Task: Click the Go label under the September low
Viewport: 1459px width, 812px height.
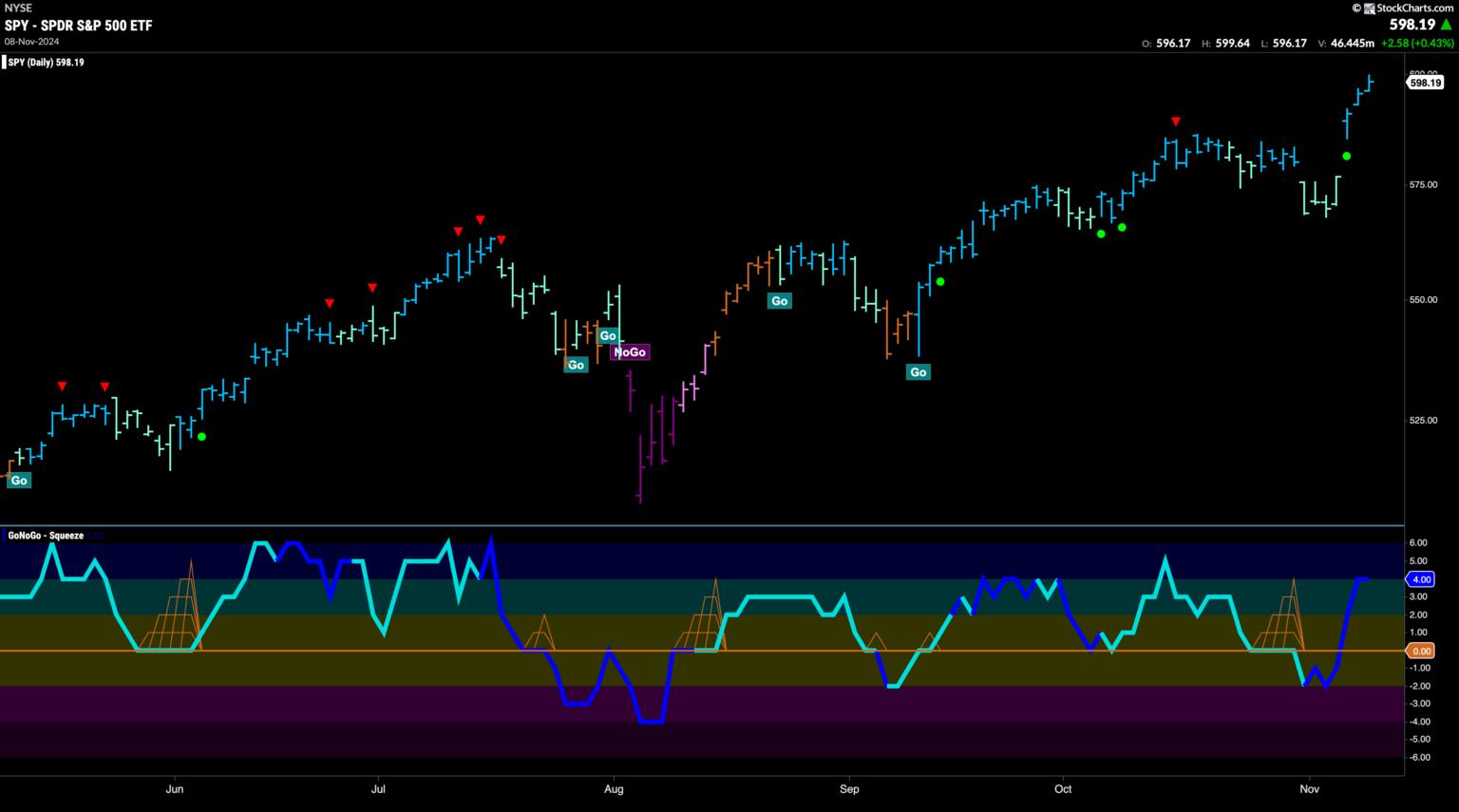Action: click(918, 372)
